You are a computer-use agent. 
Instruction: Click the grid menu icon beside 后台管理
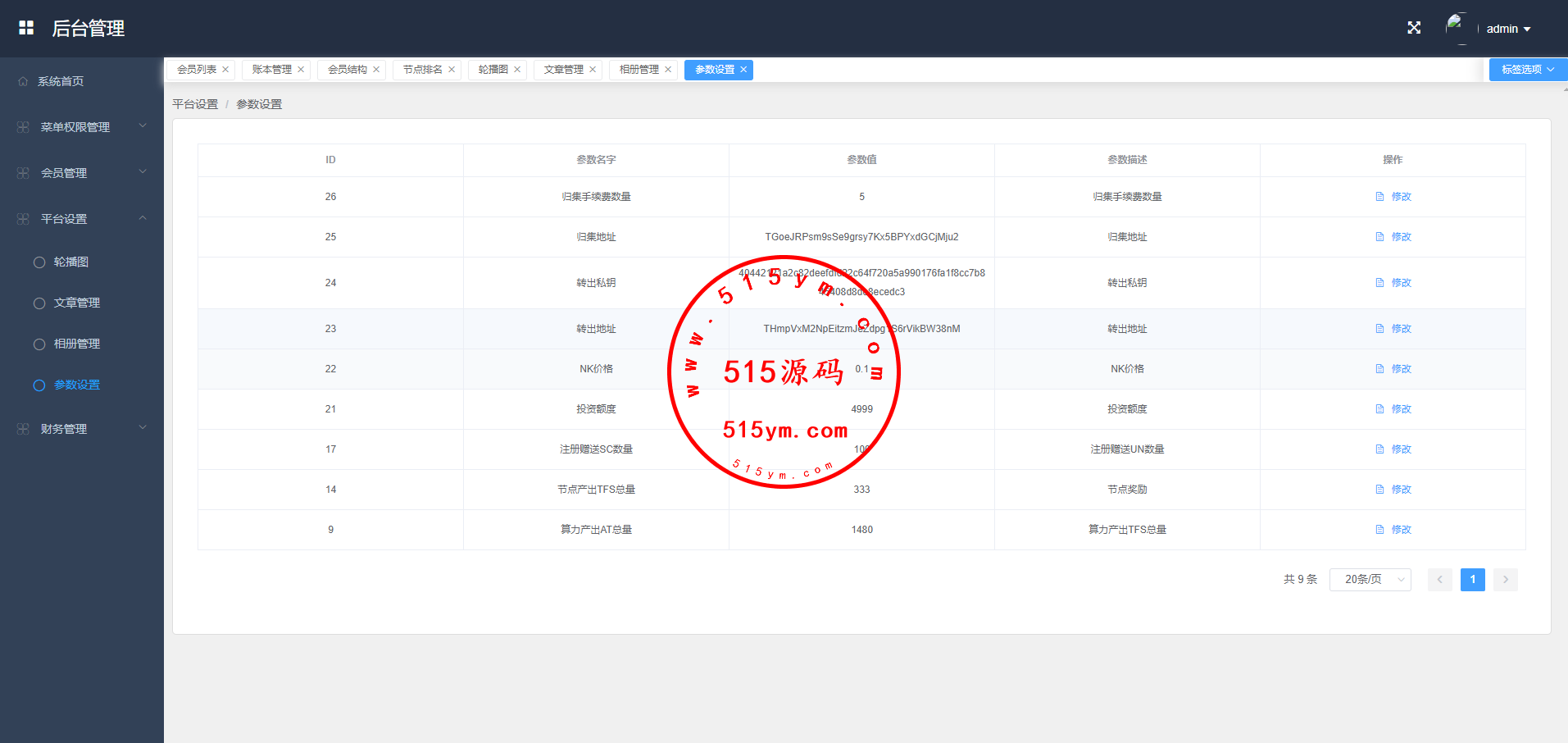26,28
